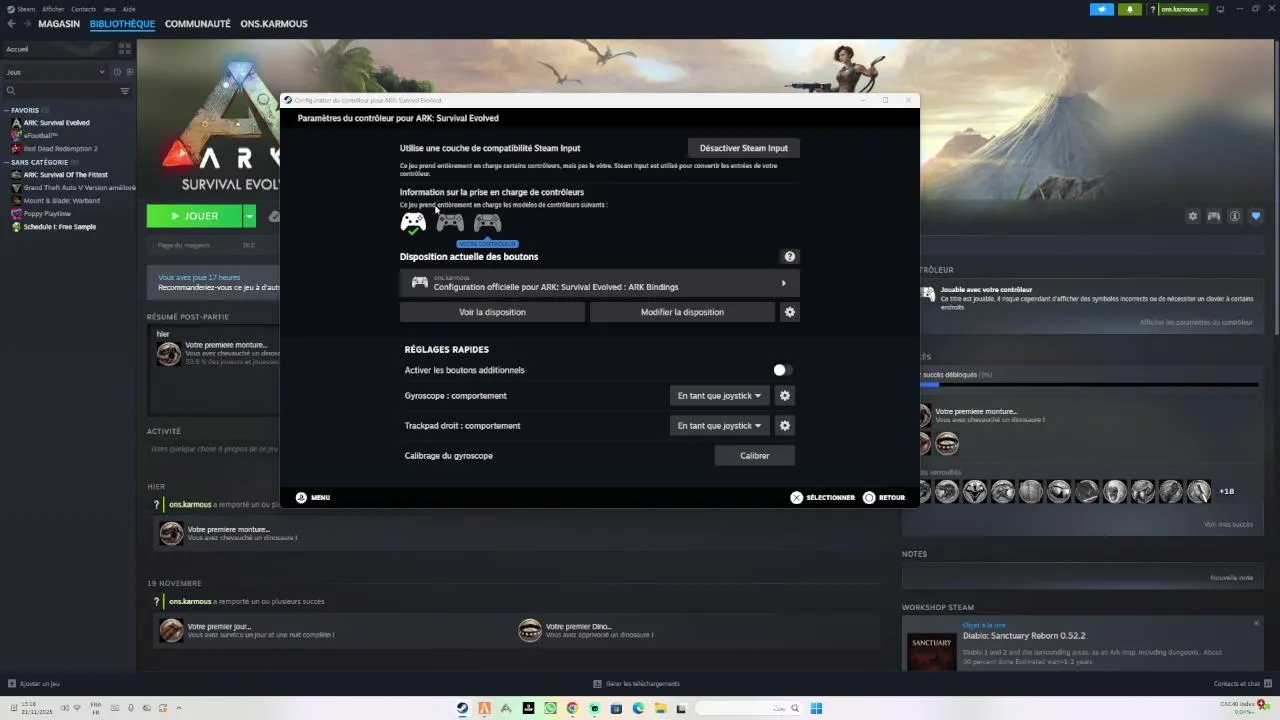Go back with Steam navigation arrow
Image resolution: width=1280 pixels, height=720 pixels.
coord(11,24)
